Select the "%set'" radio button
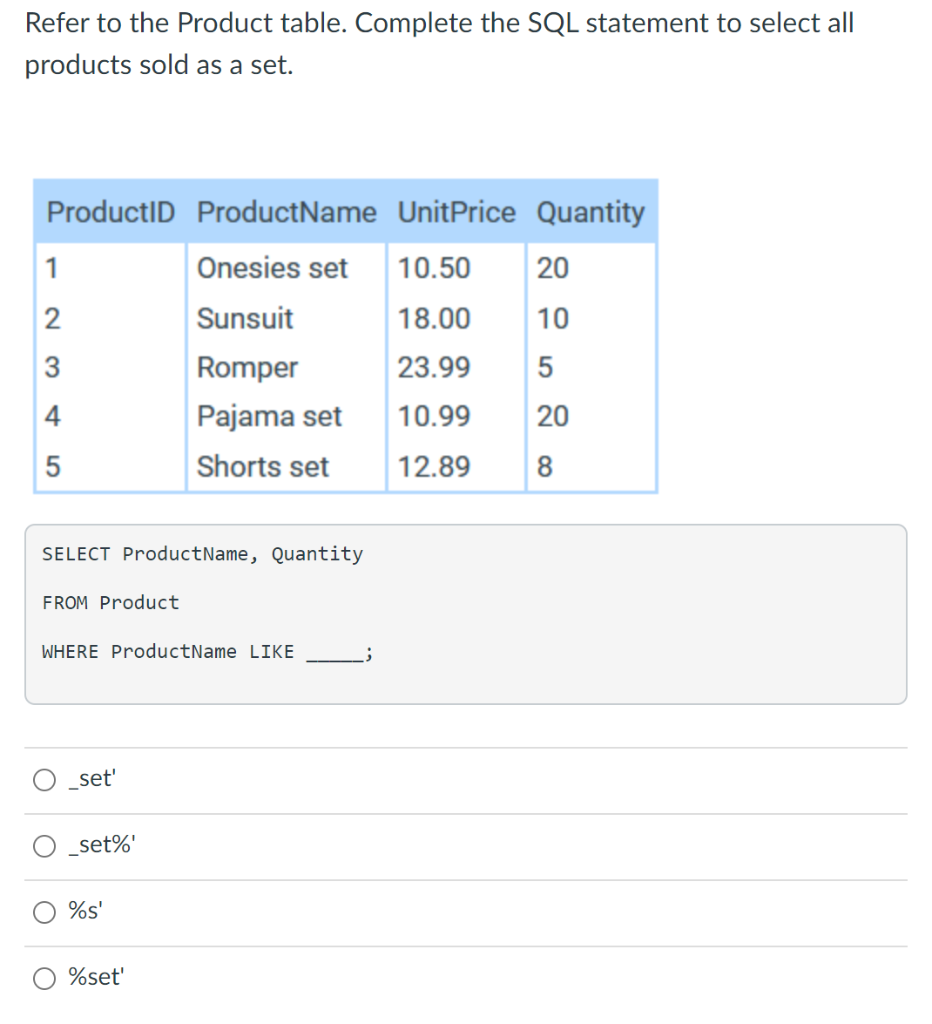Image resolution: width=932 pixels, height=1024 pixels. [x=47, y=979]
